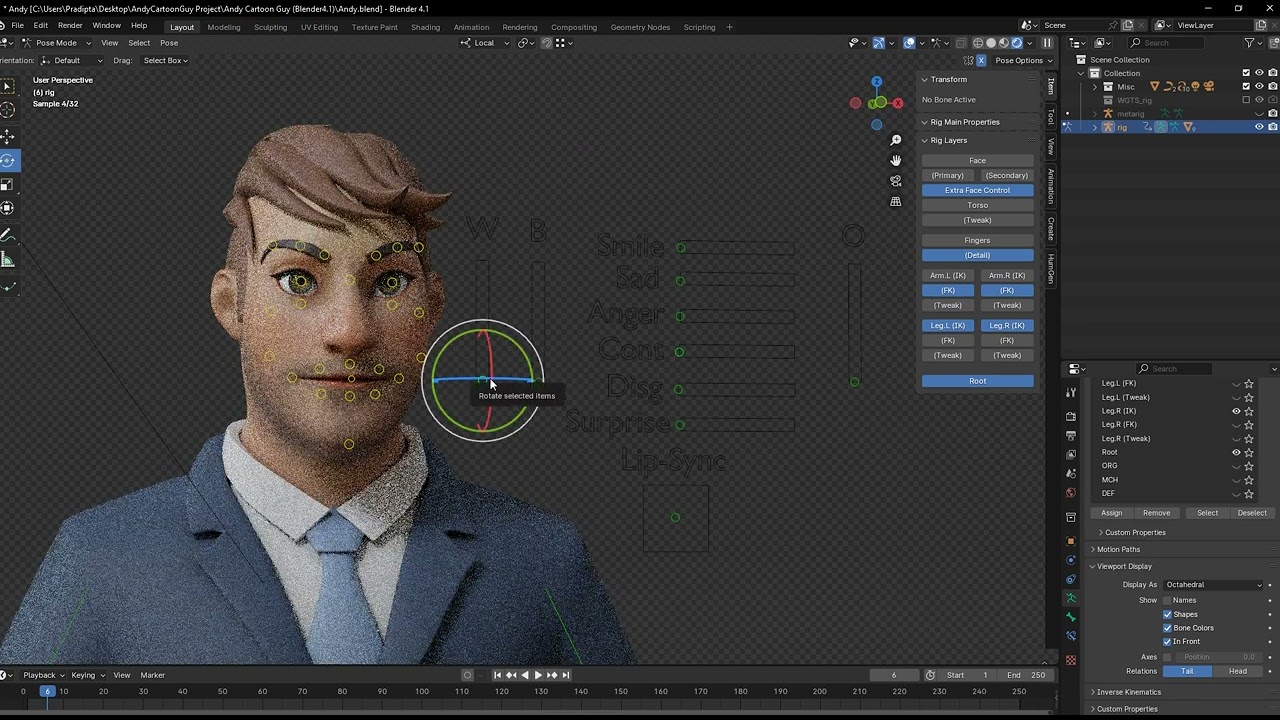The image size is (1280, 720).
Task: Hide the Misc collection with its eye icon
Action: (x=1259, y=86)
